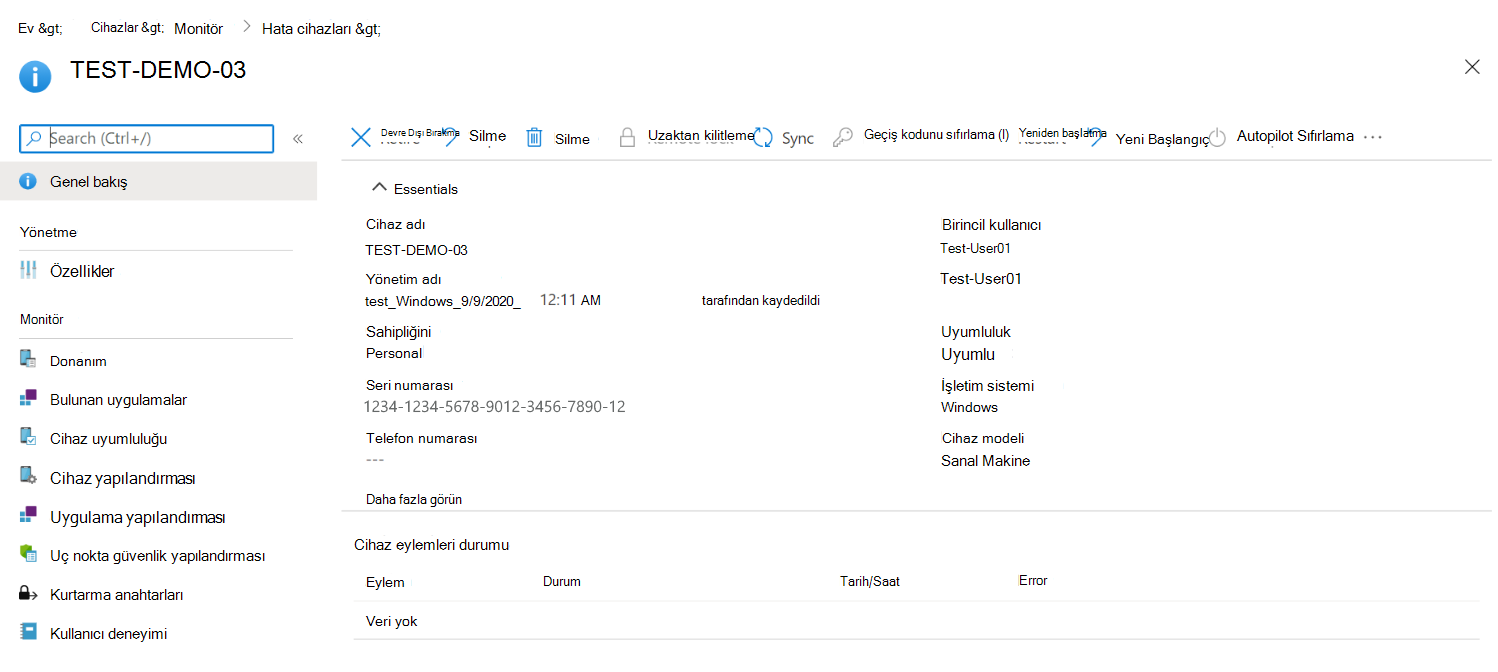The image size is (1498, 672).
Task: Click the Geçiş kodunu sıfırlama label
Action: 936,135
